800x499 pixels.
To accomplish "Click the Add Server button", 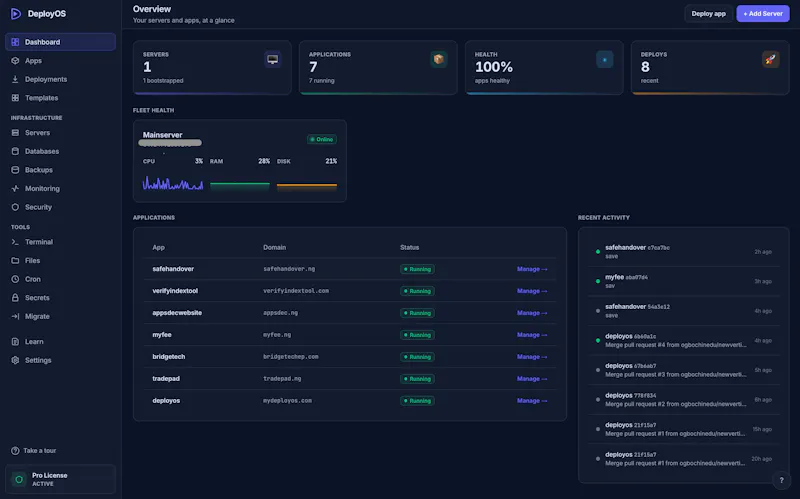I will (x=763, y=14).
